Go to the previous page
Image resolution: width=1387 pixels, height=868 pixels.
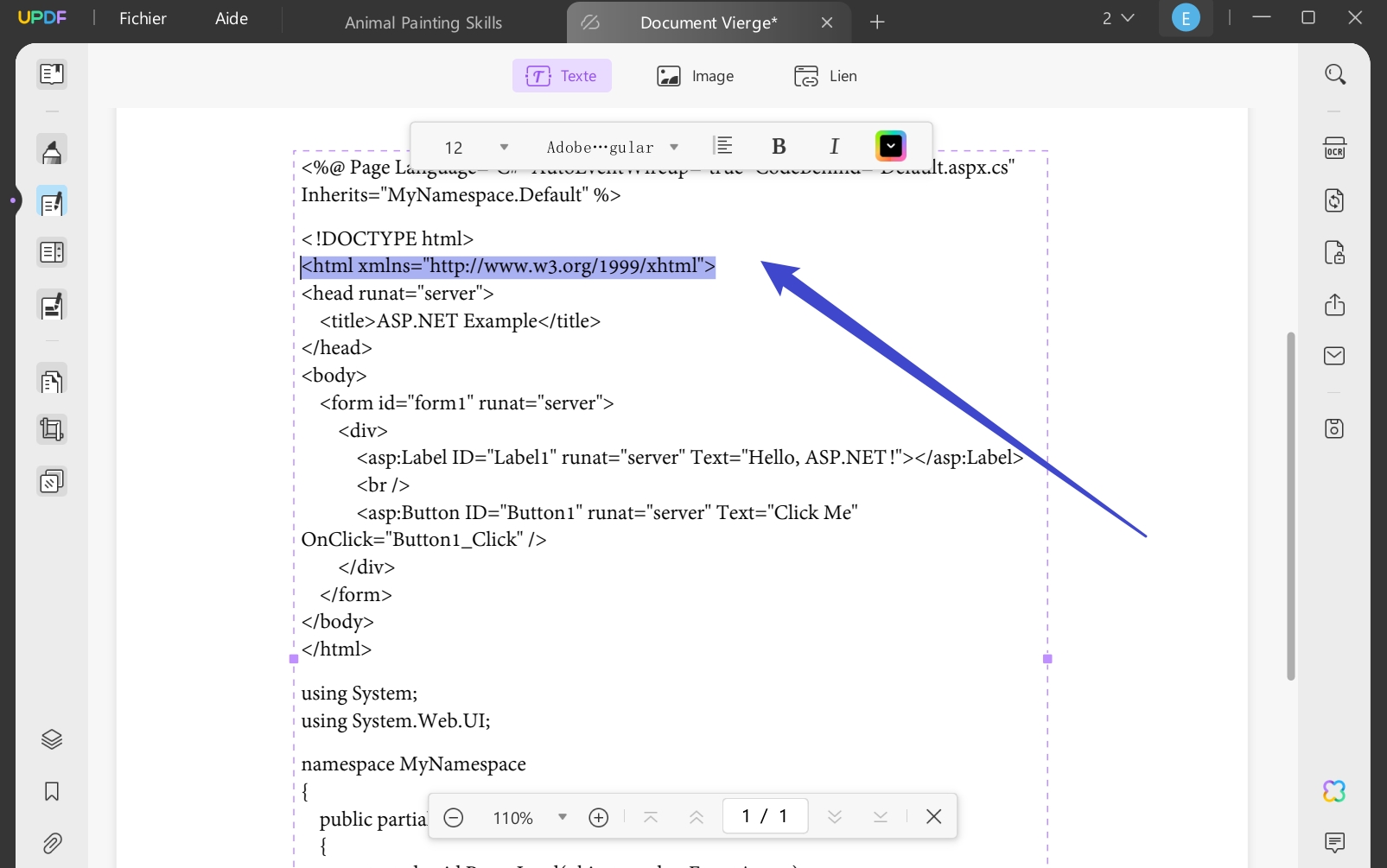coord(697,817)
